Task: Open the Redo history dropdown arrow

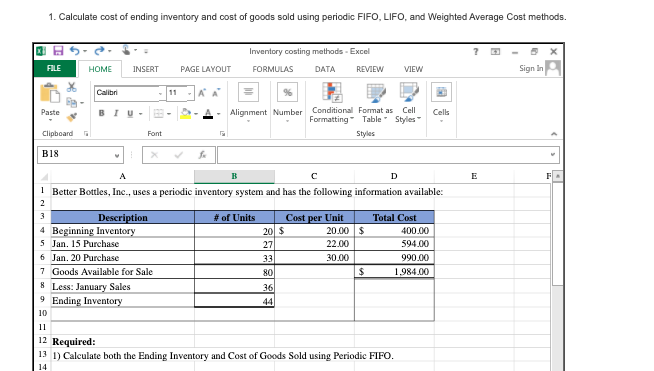Action: (x=110, y=51)
